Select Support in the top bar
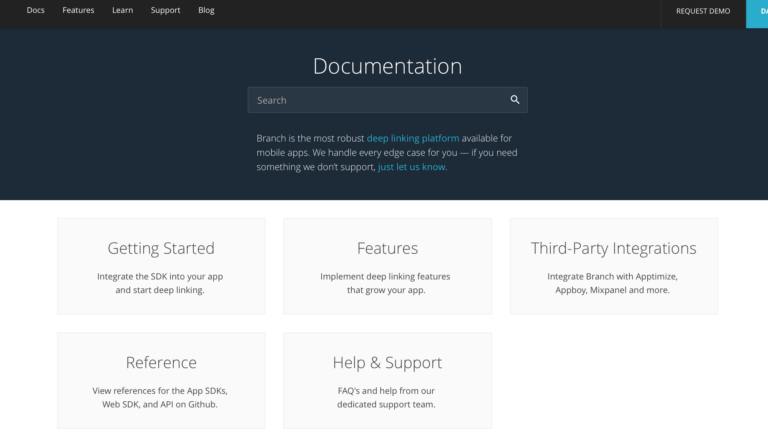 [165, 11]
